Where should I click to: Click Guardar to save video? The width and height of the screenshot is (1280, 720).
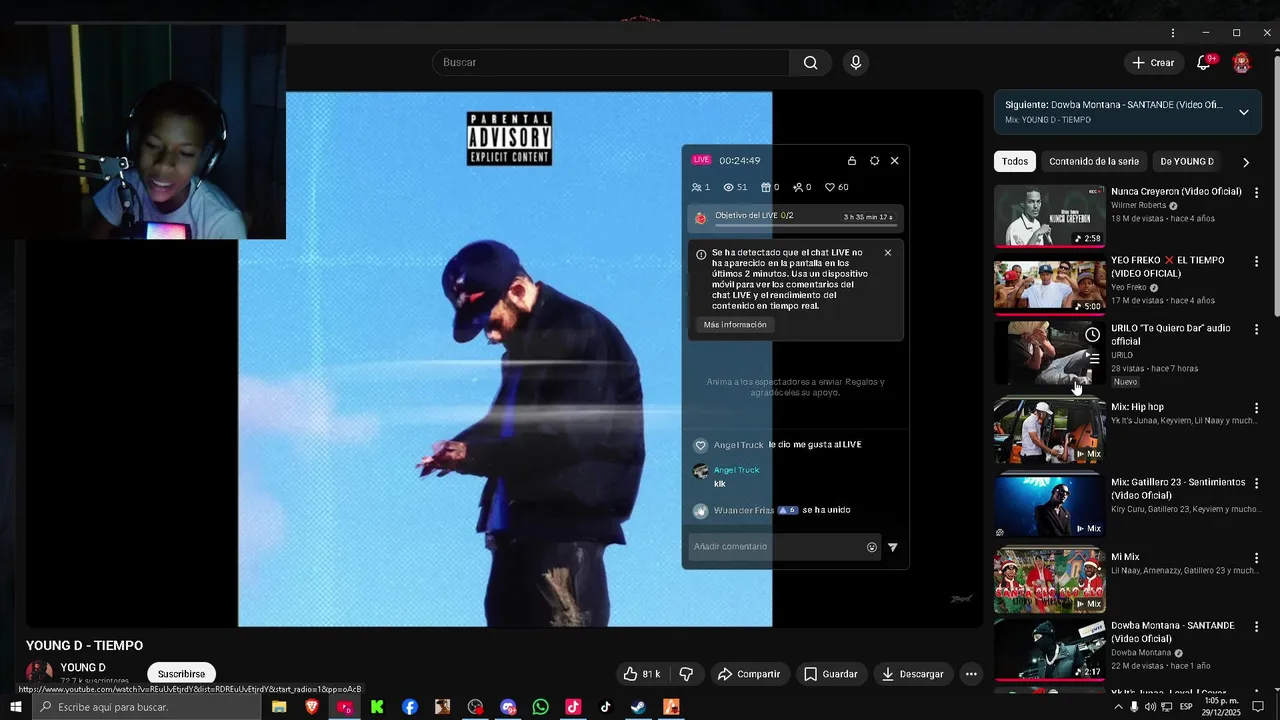[x=831, y=674]
